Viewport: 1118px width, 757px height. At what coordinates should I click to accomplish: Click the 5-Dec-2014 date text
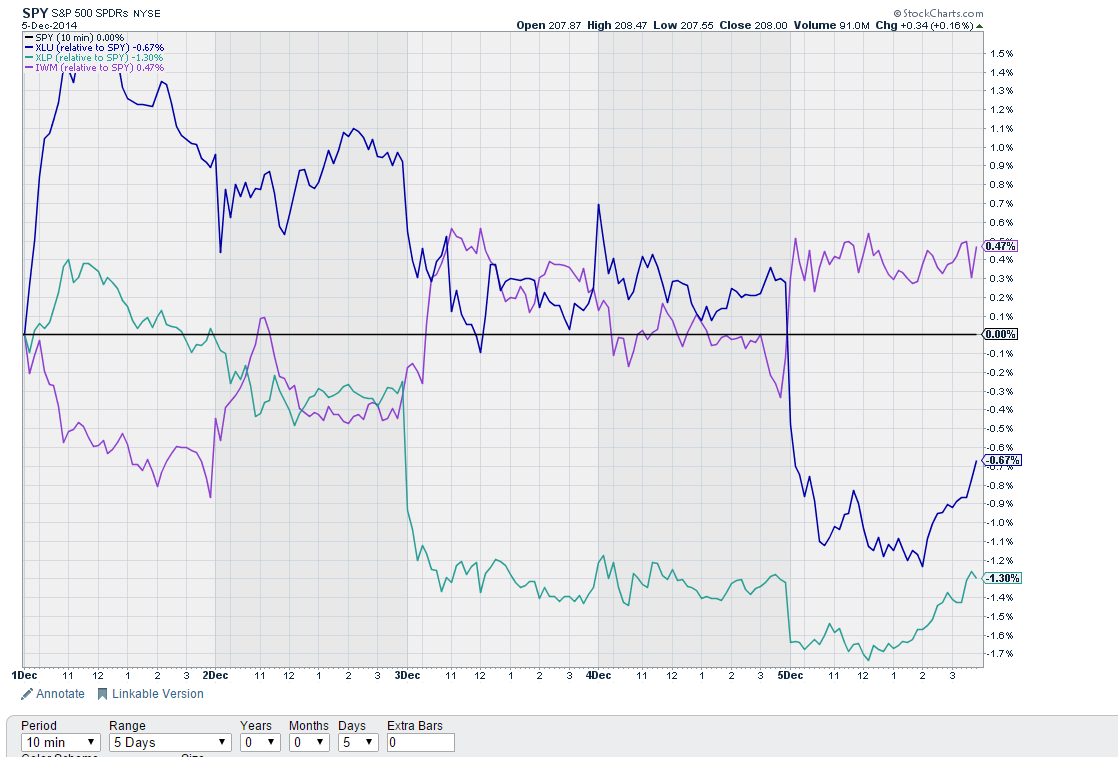coord(49,25)
